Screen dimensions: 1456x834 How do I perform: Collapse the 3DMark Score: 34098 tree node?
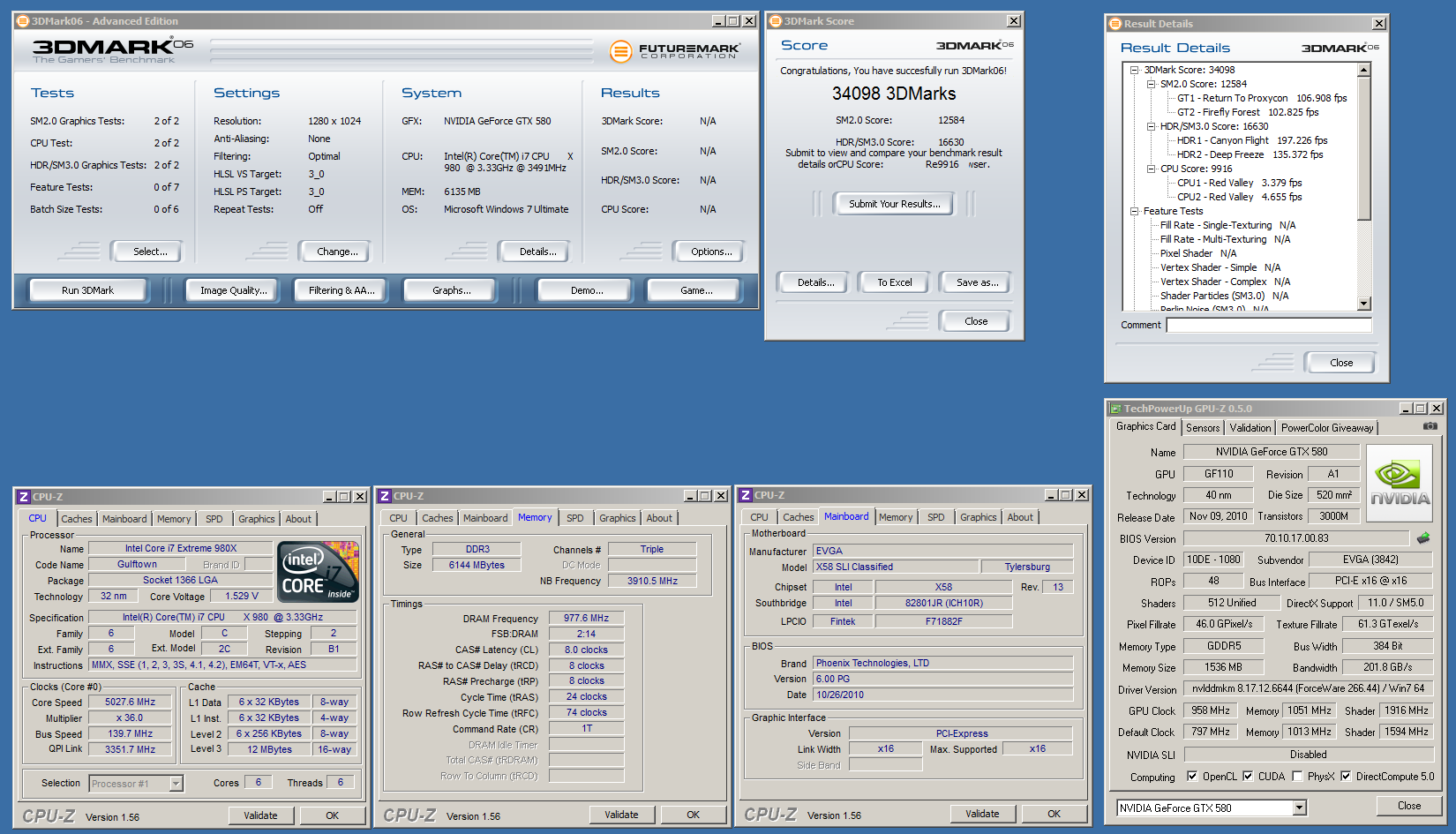click(1135, 70)
